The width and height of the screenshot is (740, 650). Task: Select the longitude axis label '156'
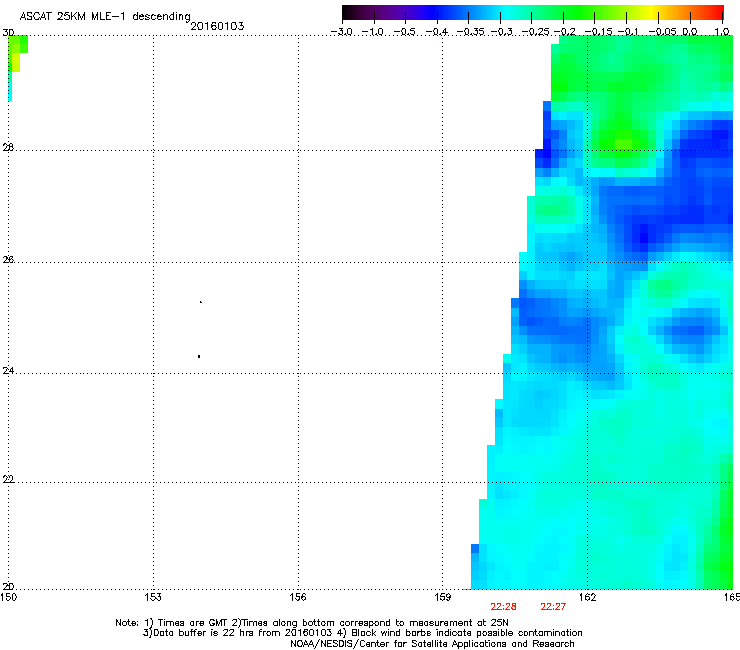point(298,597)
